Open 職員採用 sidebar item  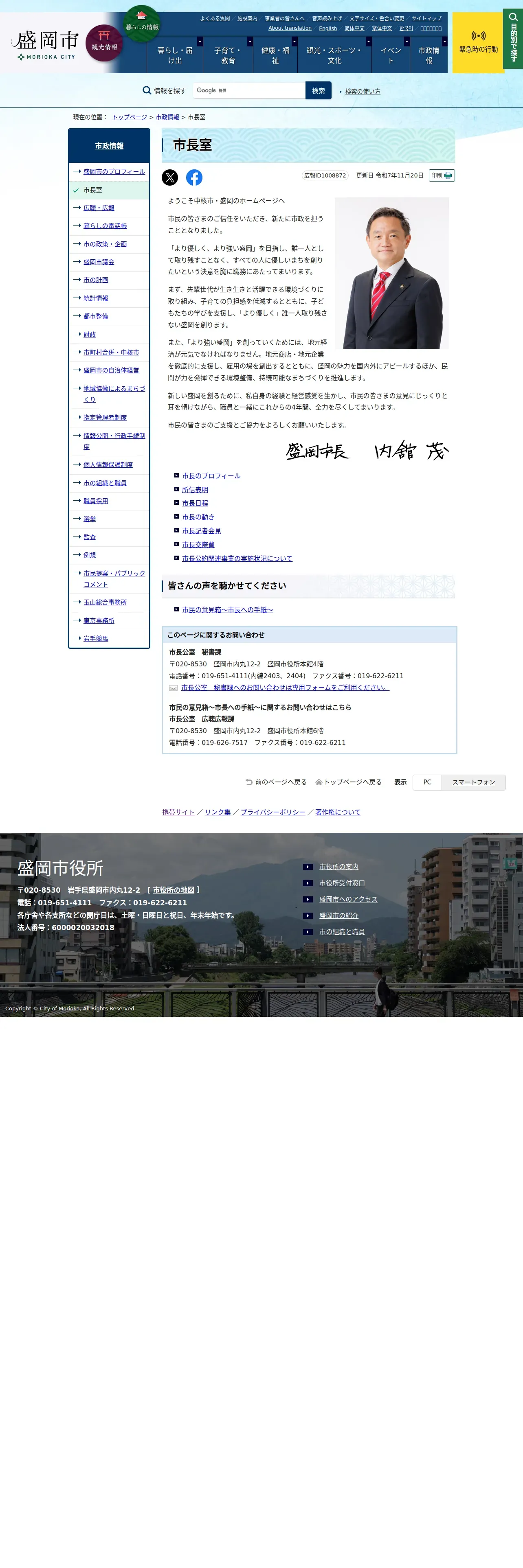96,501
